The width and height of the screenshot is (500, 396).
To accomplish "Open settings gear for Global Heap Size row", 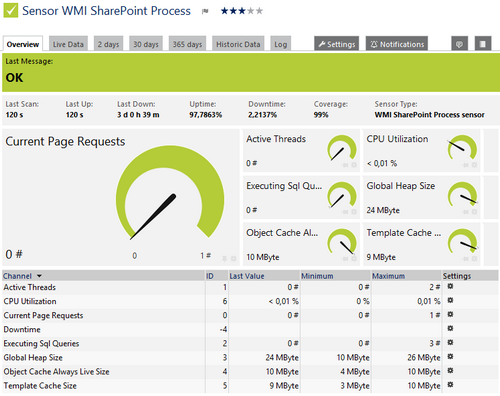I will click(450, 357).
